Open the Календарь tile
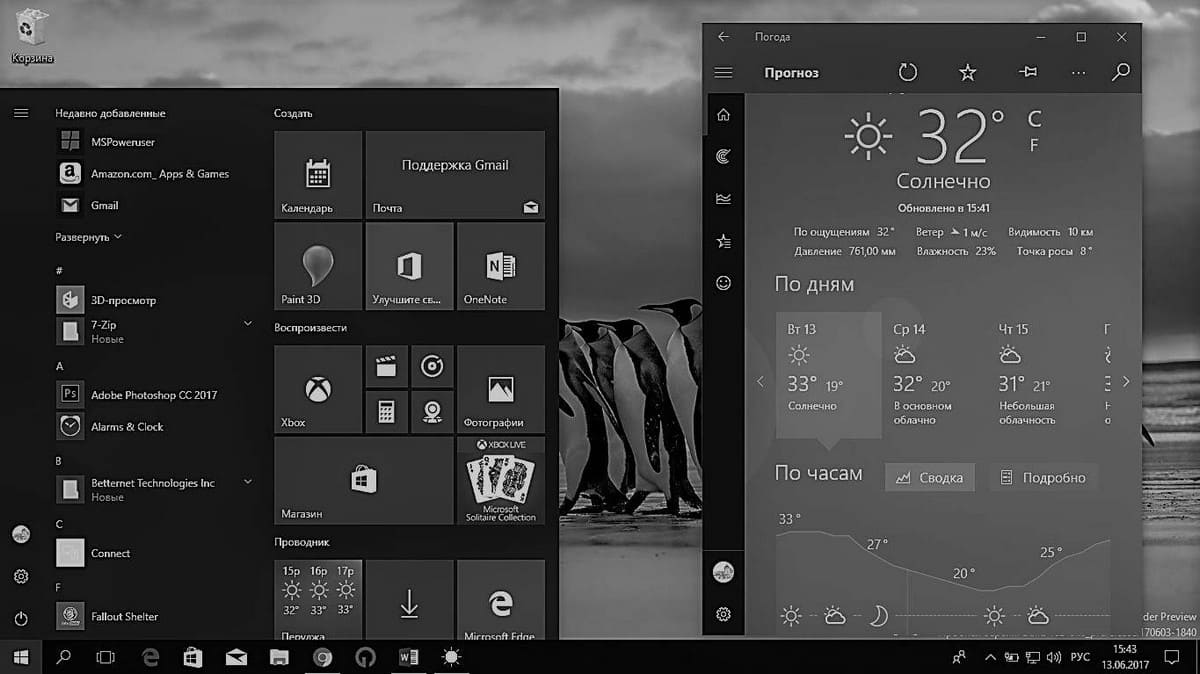 (x=318, y=175)
